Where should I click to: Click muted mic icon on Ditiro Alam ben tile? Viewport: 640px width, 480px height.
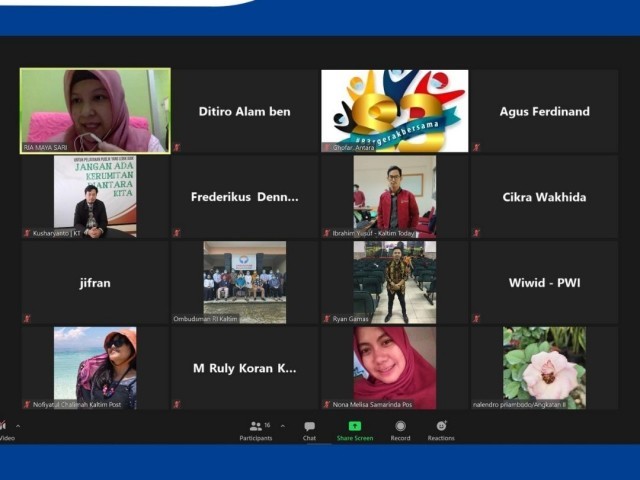tap(177, 147)
